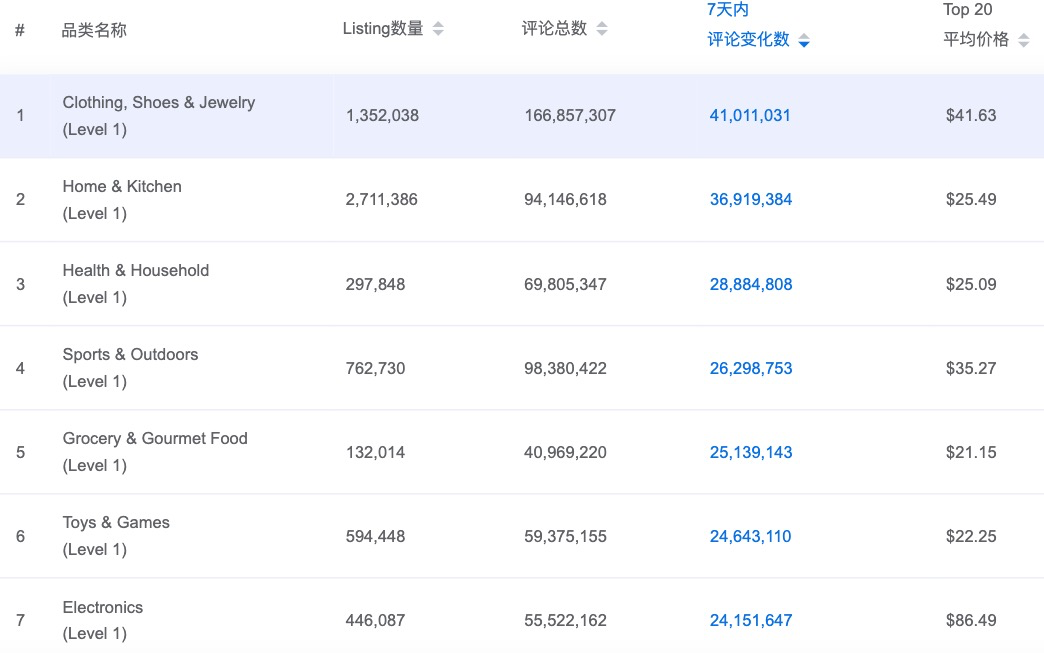Open the 41,011,031 review change link
Viewport: 1044px width, 653px height.
pyautogui.click(x=750, y=115)
